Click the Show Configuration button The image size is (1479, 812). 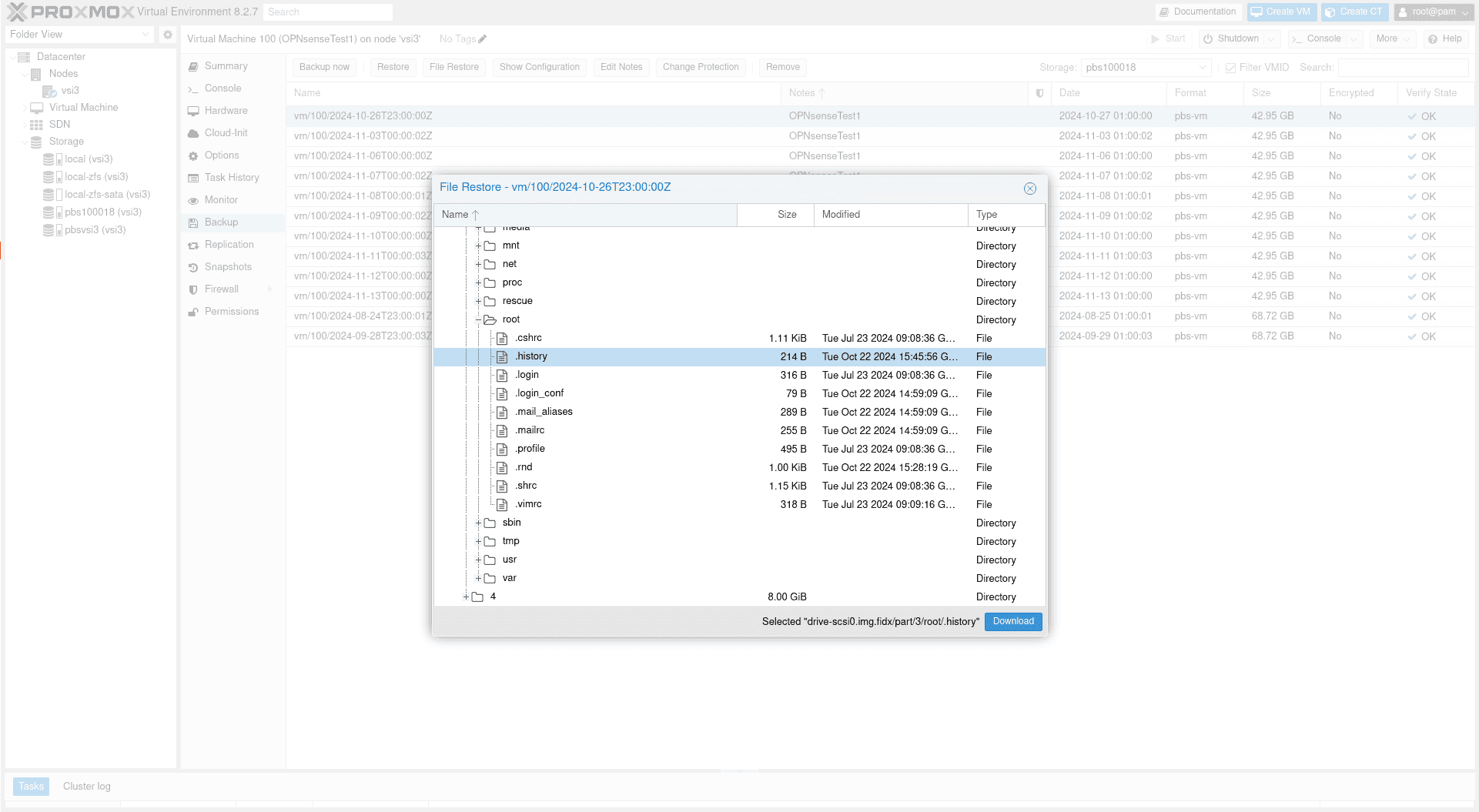coord(539,68)
